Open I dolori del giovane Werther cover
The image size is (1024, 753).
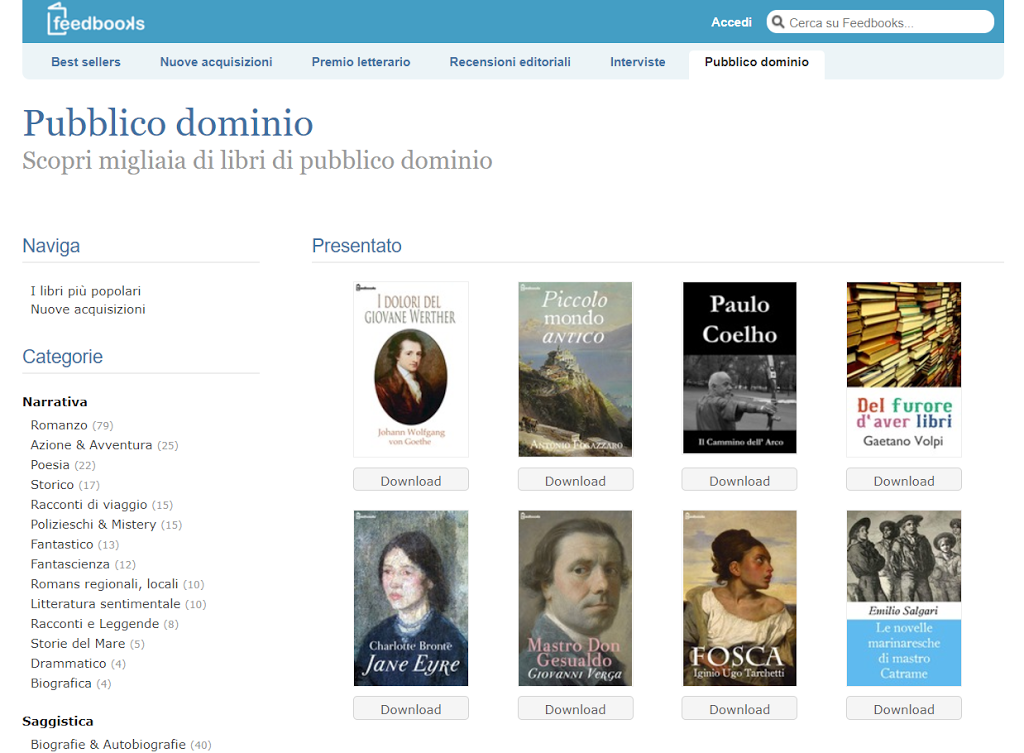coord(411,369)
